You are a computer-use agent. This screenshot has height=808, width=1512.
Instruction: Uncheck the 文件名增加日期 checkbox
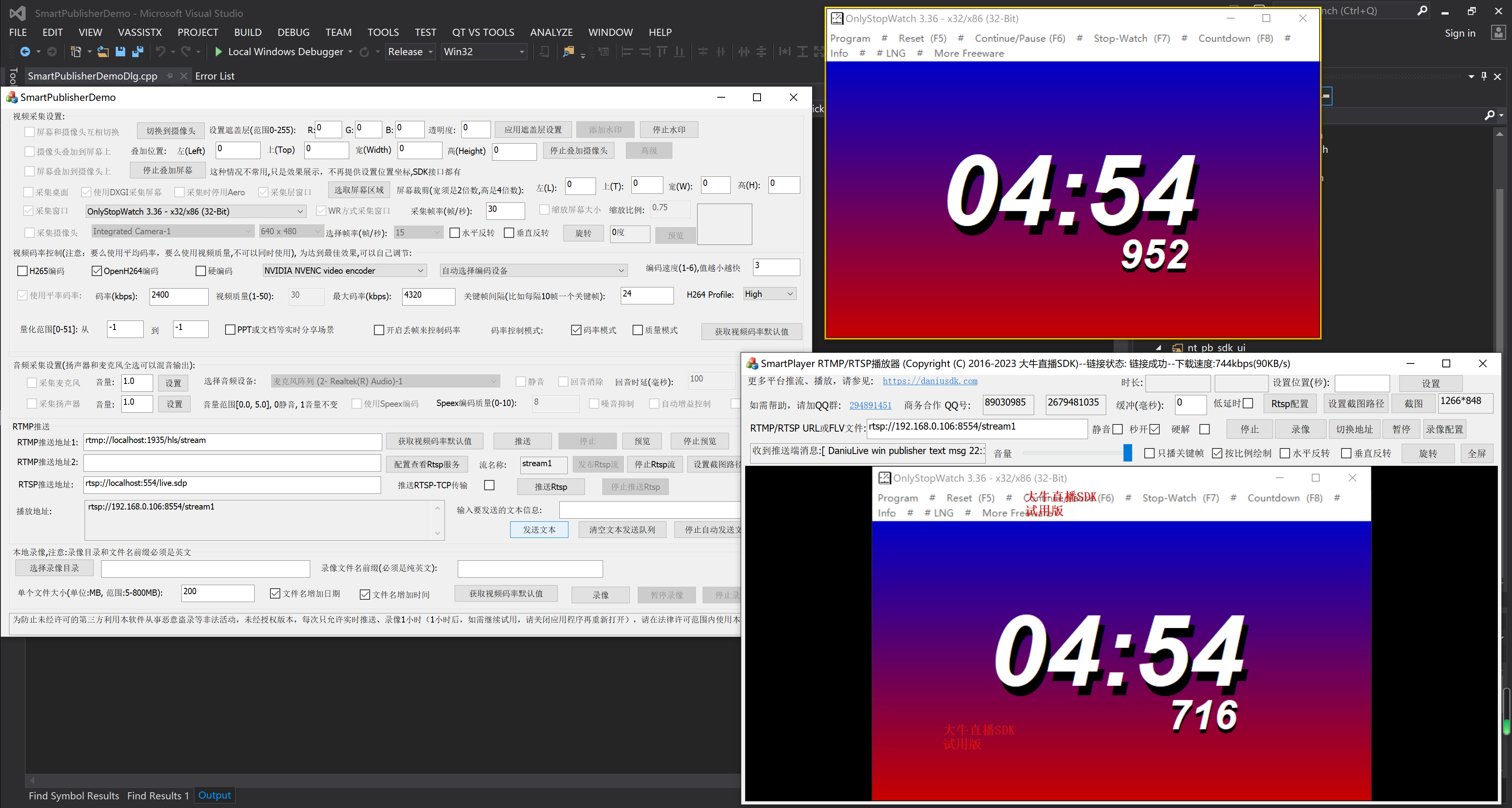point(275,594)
